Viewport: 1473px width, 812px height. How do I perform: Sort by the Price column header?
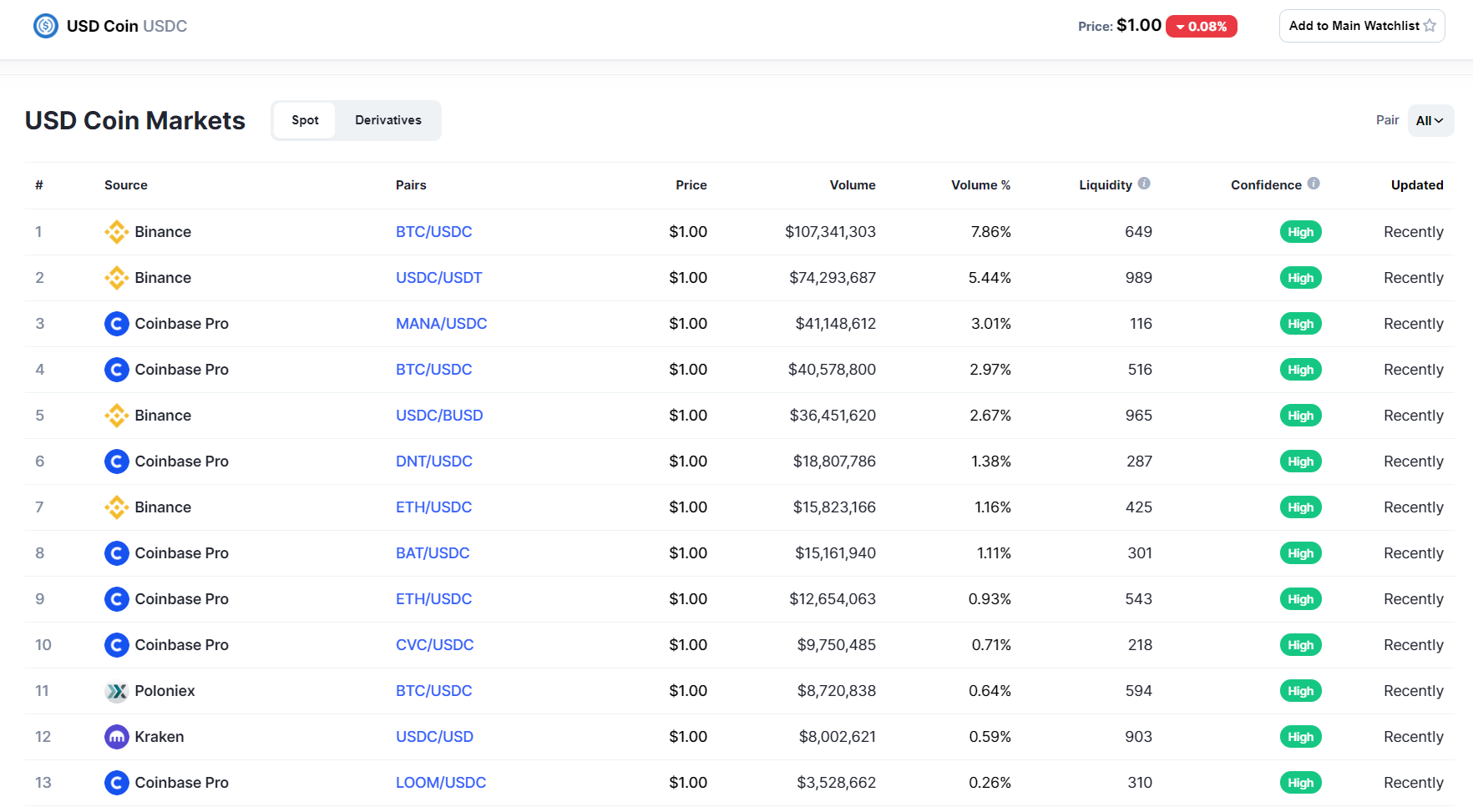(691, 185)
